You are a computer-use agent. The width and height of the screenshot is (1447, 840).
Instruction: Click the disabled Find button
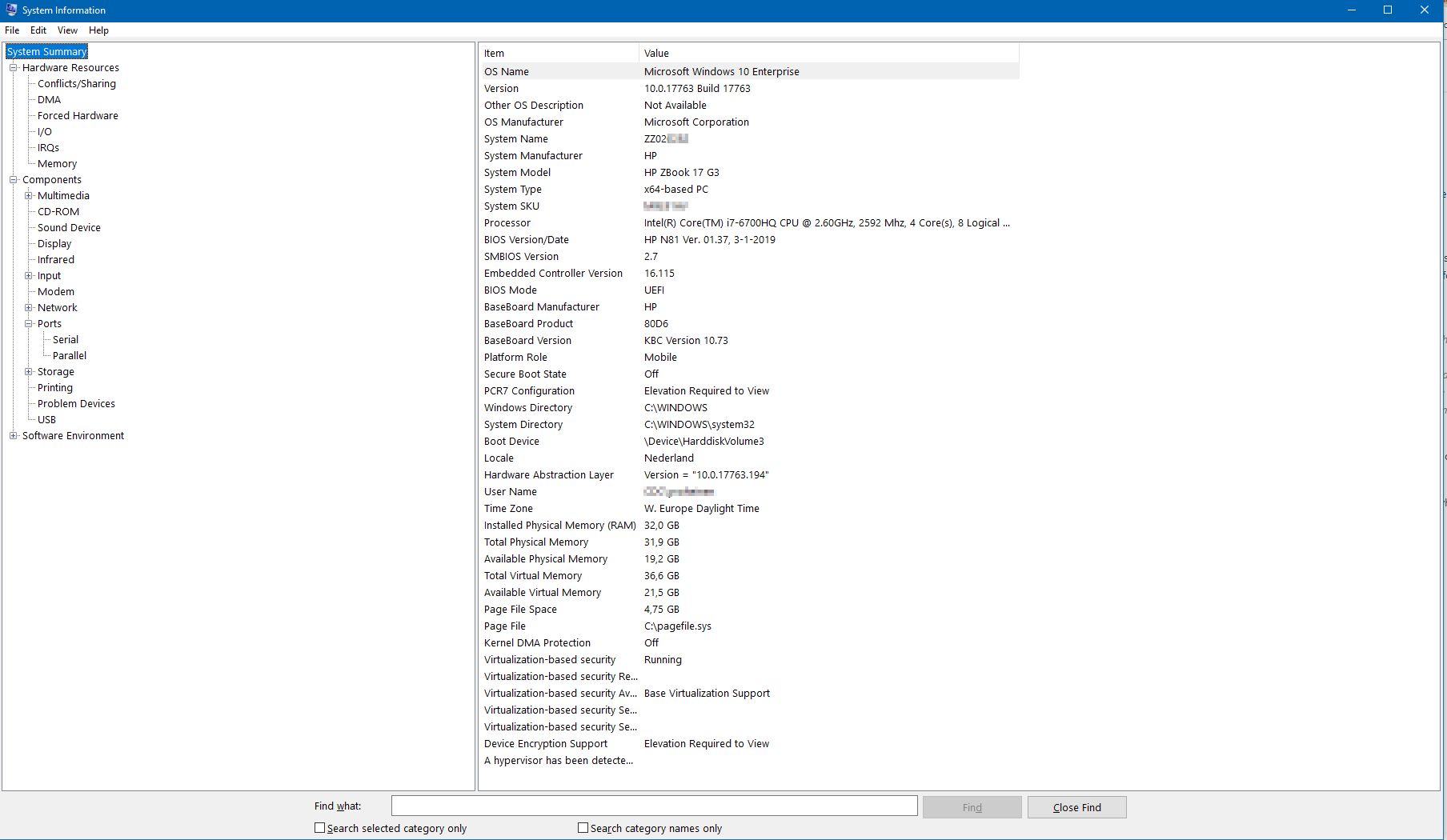pyautogui.click(x=972, y=807)
